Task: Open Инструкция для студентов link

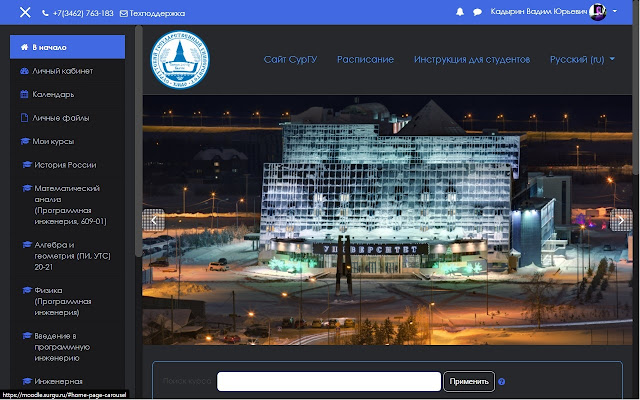Action: pyautogui.click(x=472, y=60)
